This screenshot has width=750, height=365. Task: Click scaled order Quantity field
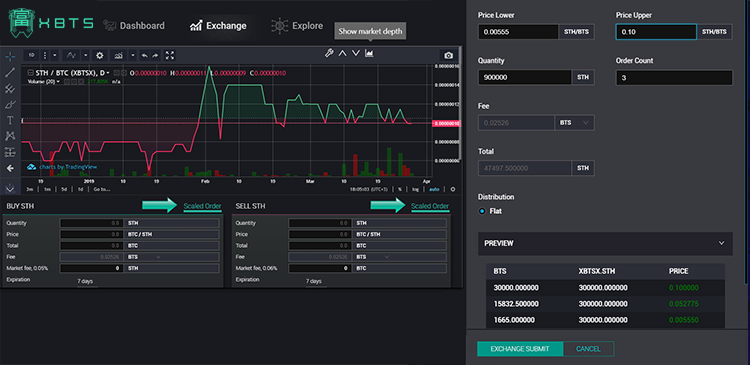pyautogui.click(x=525, y=77)
